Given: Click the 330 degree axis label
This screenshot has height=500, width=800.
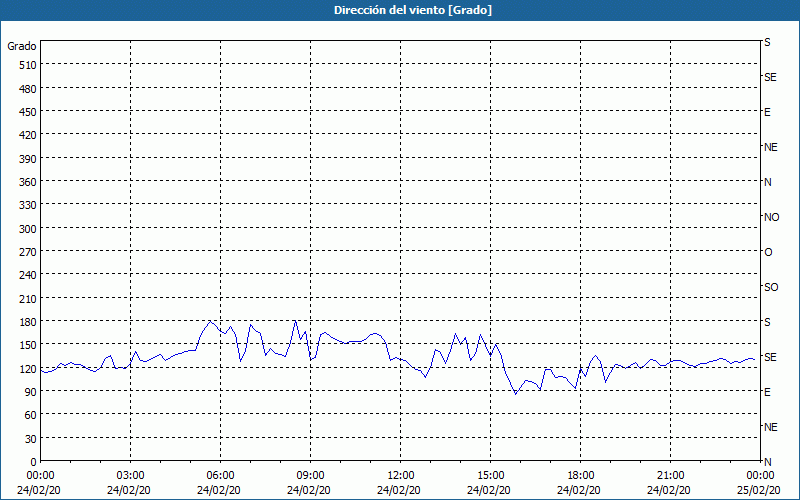Looking at the screenshot, I should click(28, 205).
